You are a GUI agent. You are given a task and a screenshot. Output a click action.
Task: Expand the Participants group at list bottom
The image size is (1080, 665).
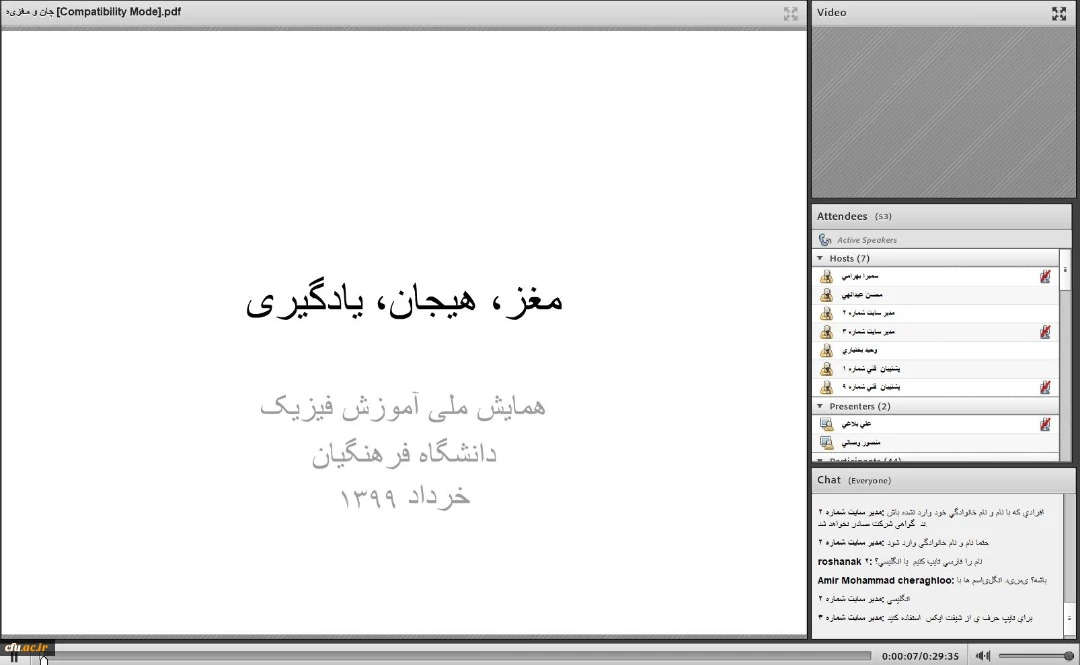821,460
